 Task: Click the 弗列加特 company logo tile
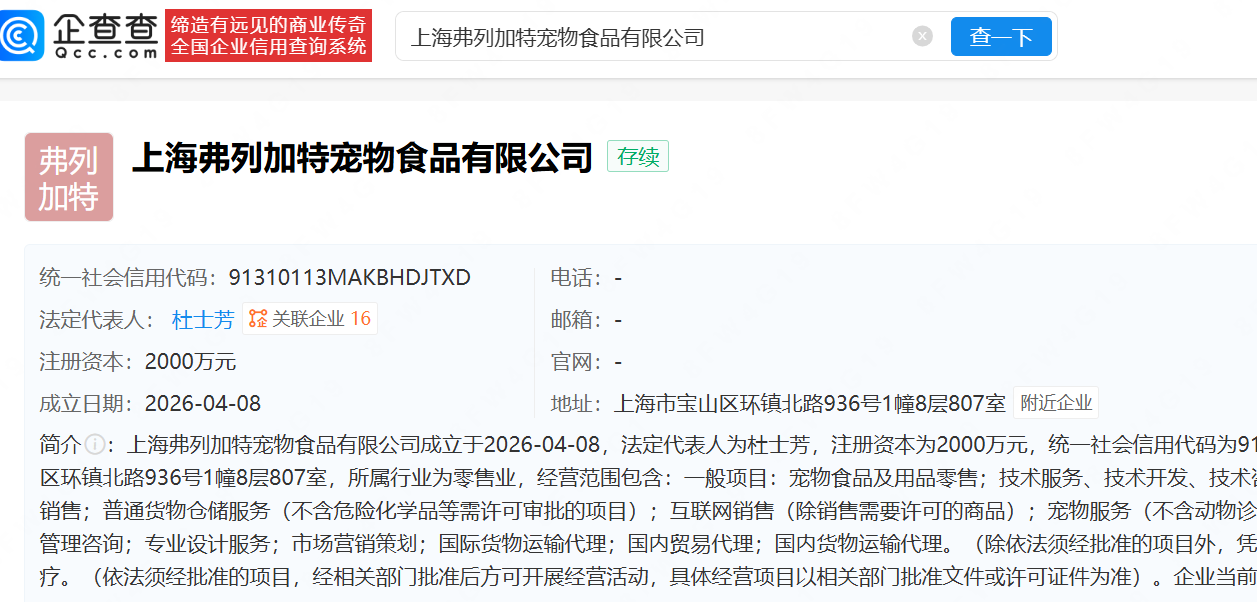click(69, 177)
